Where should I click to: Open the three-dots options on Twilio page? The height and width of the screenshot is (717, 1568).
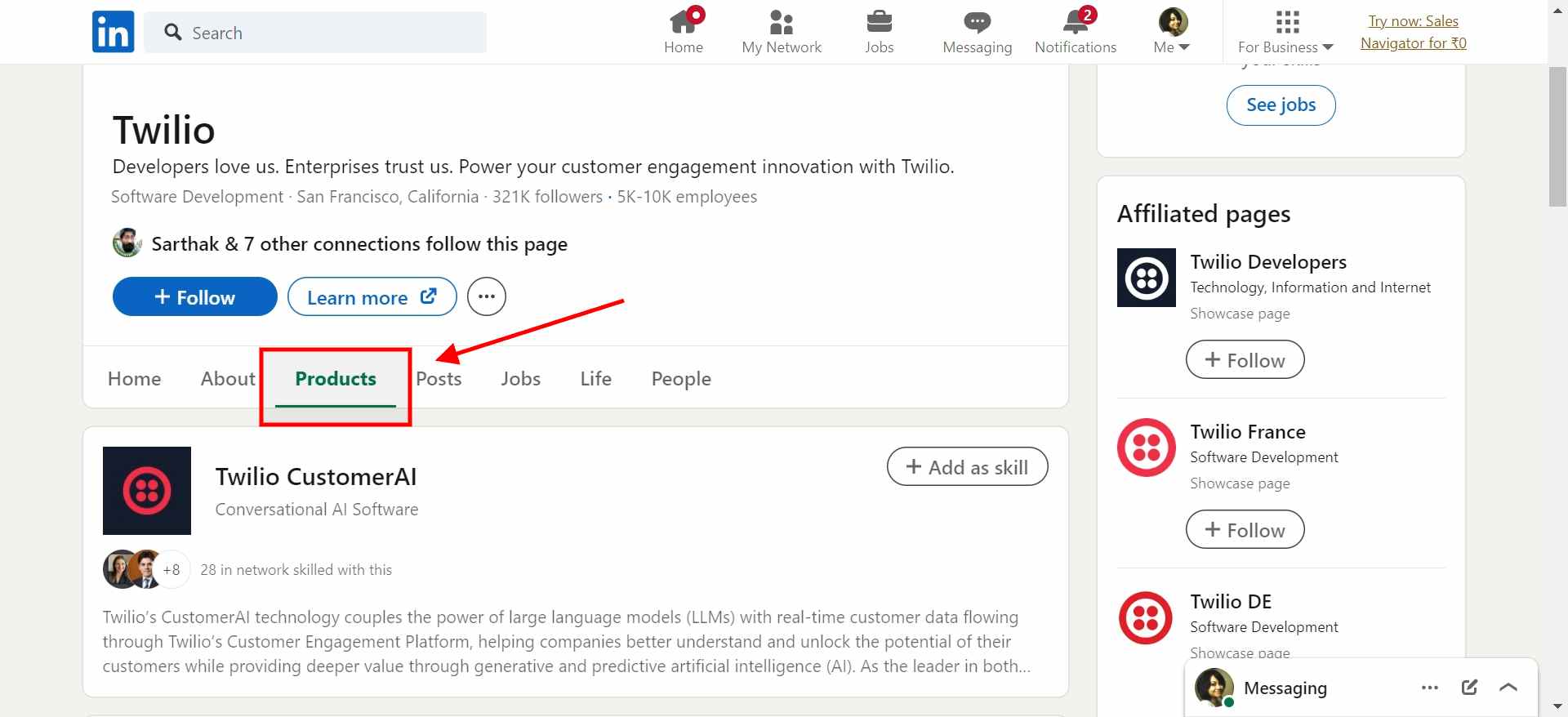coord(486,296)
